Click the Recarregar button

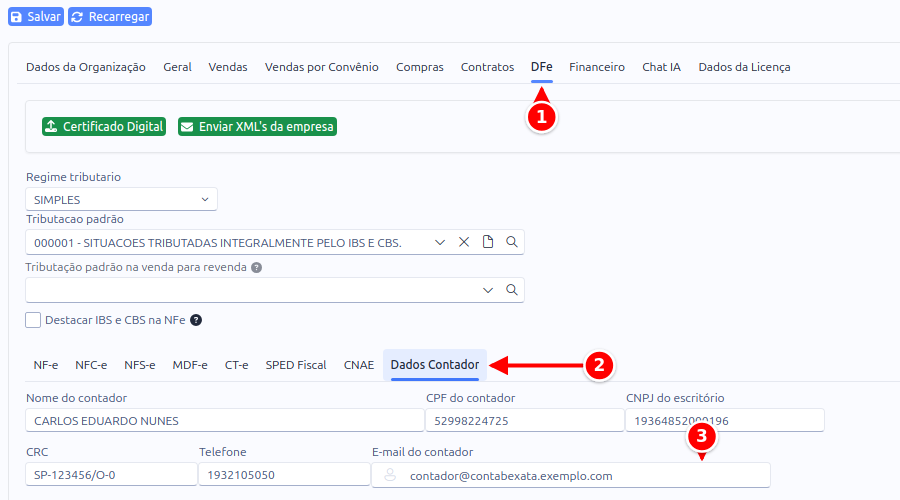[x=110, y=17]
